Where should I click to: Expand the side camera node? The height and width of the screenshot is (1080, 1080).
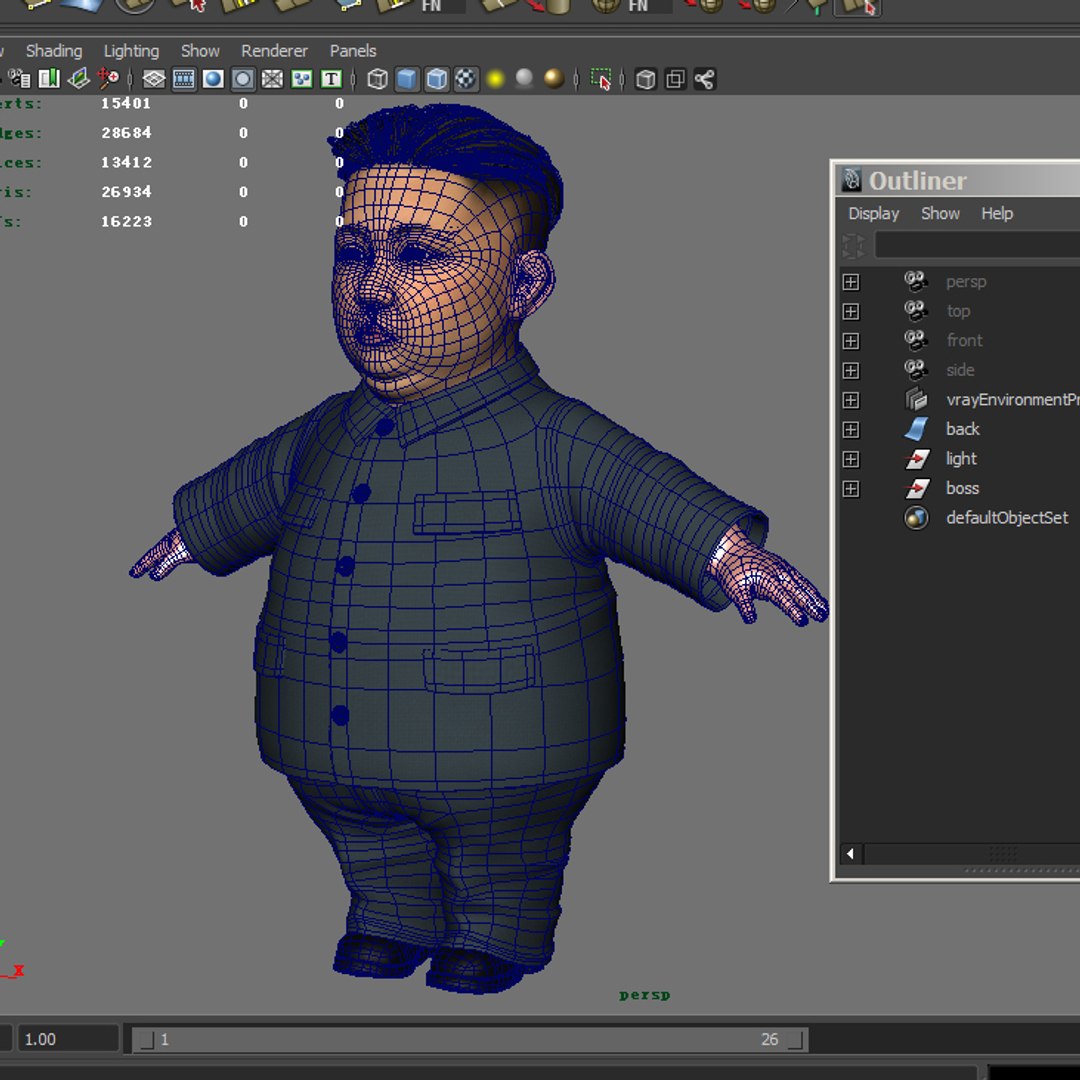(851, 371)
